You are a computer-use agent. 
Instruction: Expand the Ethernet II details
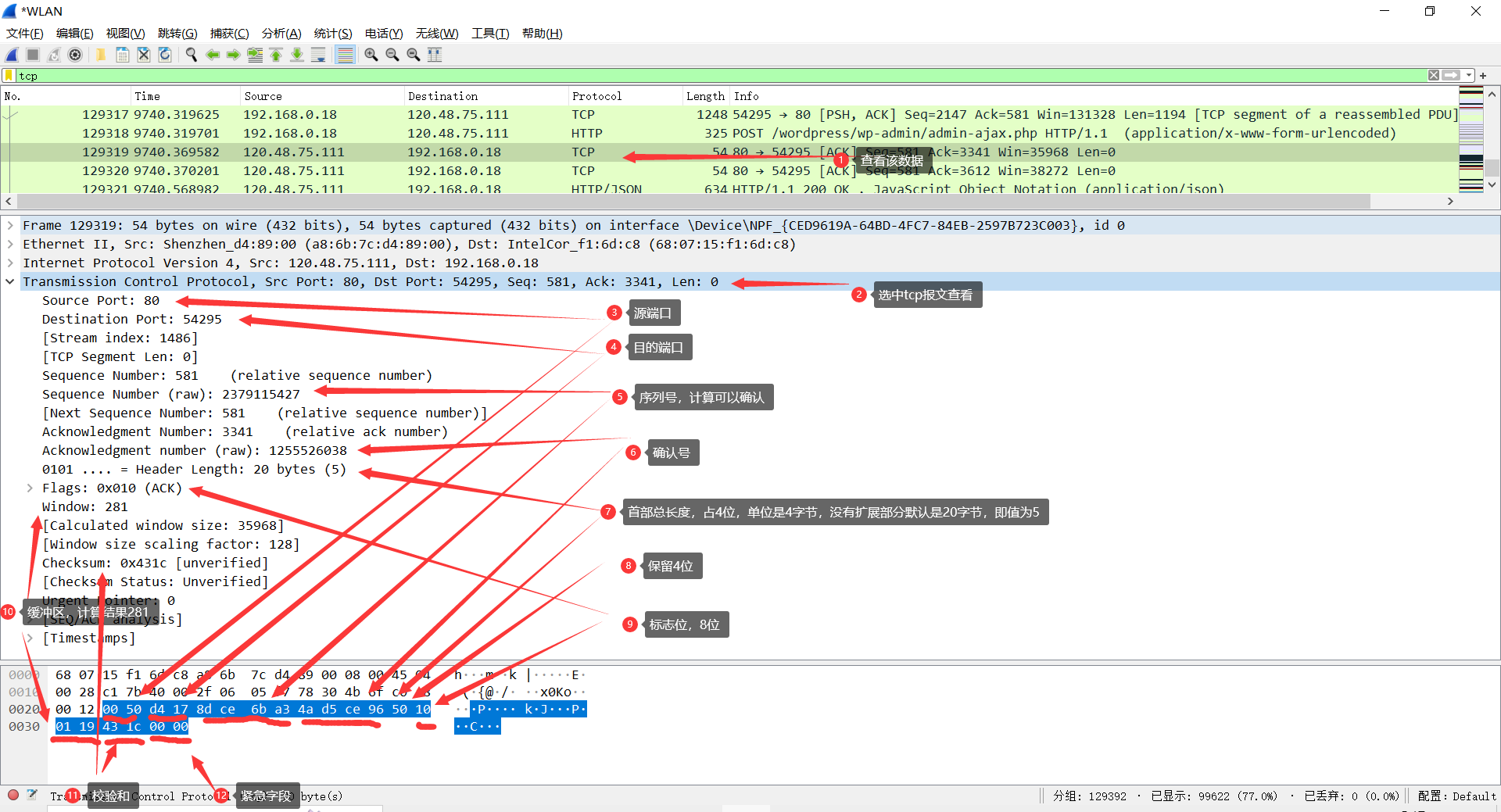coord(10,244)
